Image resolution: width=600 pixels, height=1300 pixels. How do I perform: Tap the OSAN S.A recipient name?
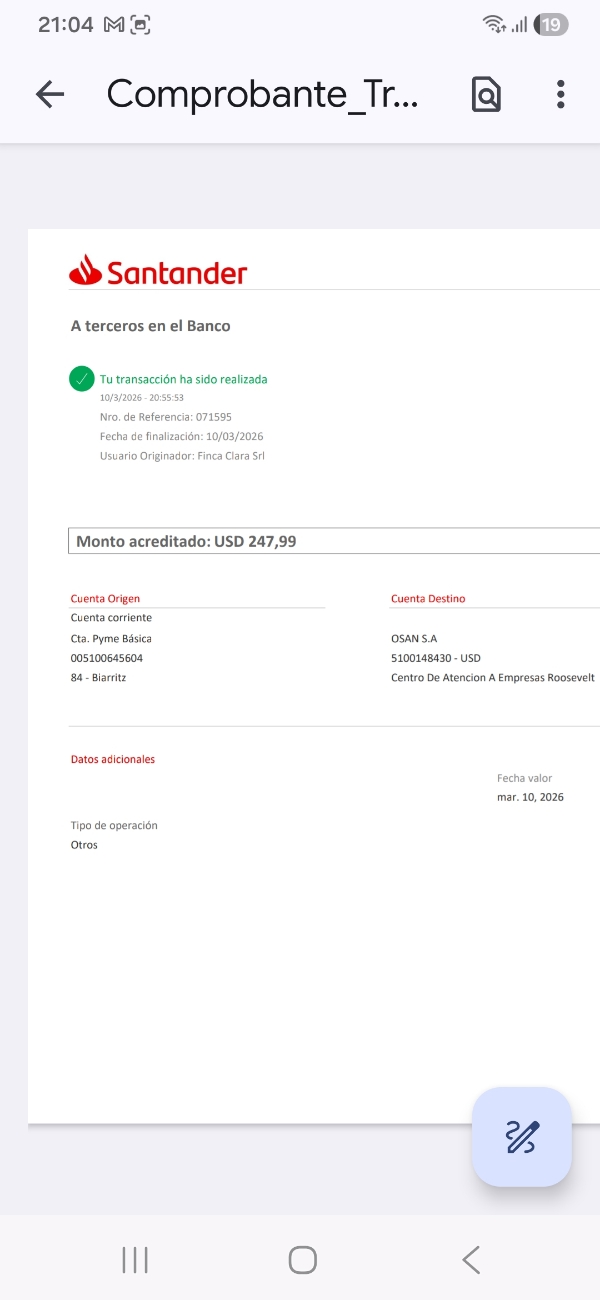414,638
